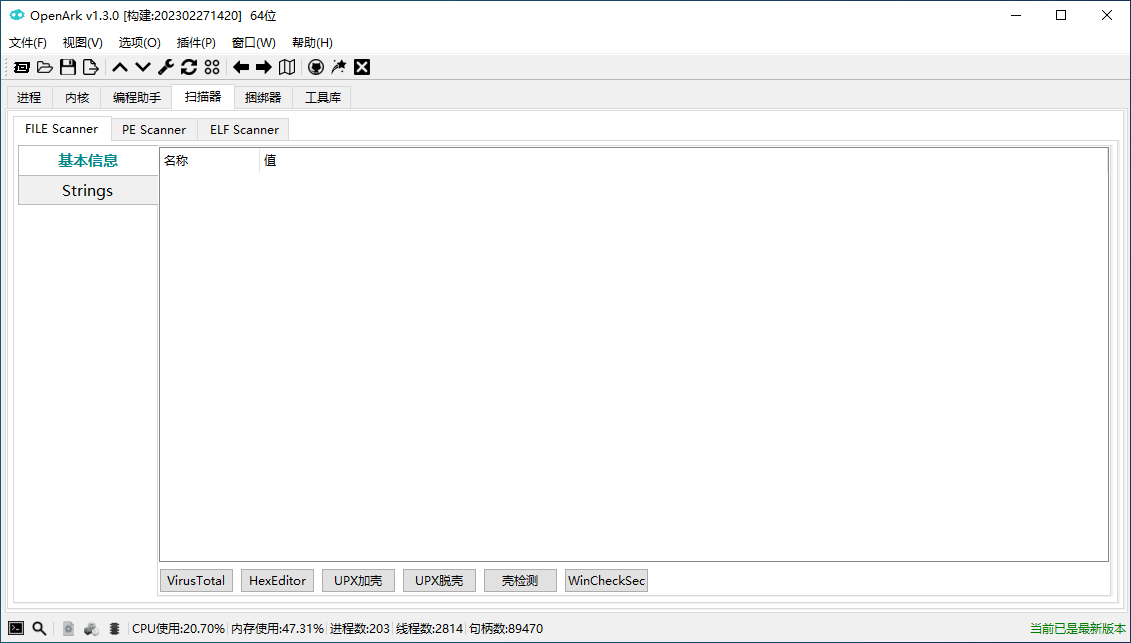Click the black X box toolbar icon

362,67
